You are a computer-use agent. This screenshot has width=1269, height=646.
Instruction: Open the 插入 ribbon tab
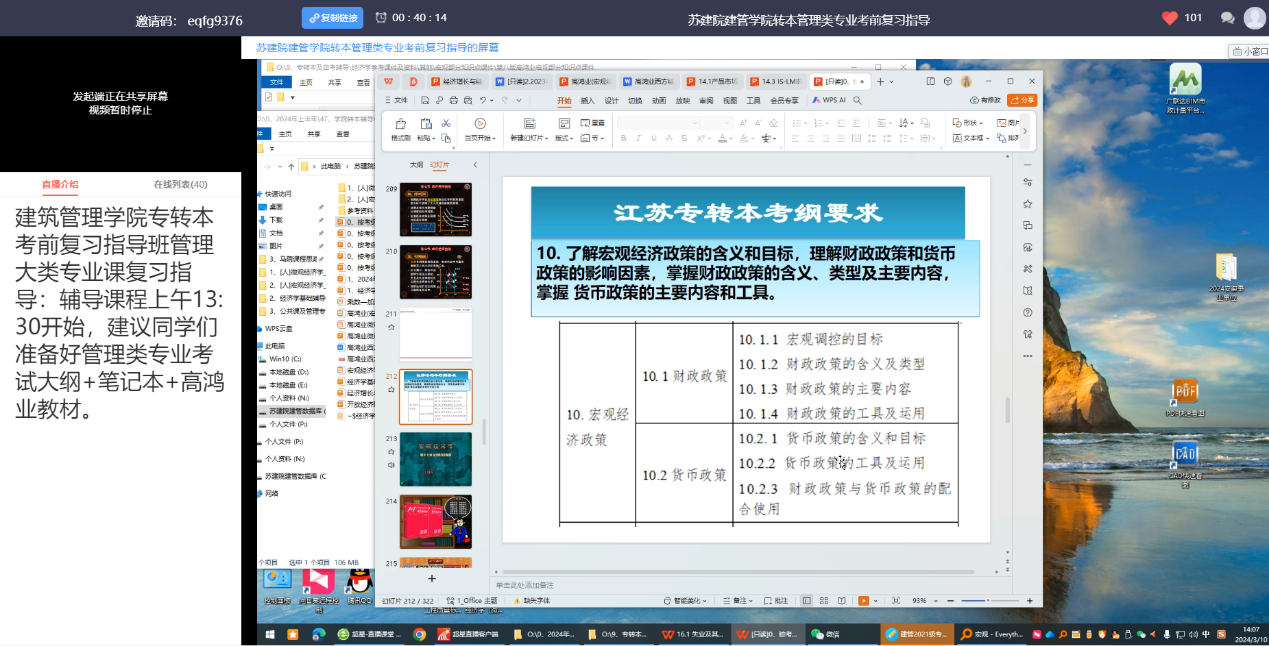pyautogui.click(x=587, y=100)
